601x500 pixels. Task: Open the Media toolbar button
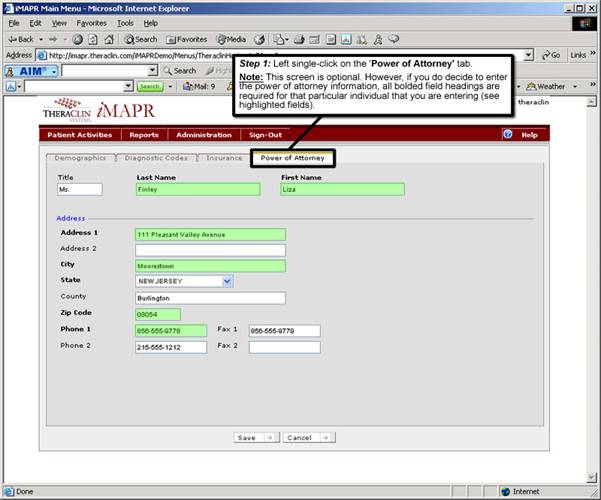[232, 39]
